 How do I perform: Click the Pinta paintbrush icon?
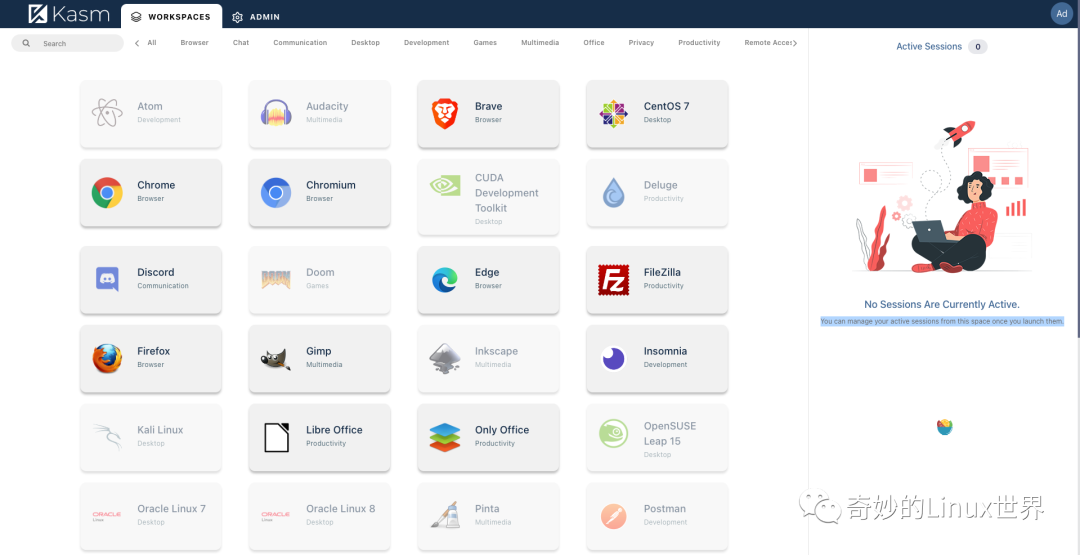pos(445,515)
